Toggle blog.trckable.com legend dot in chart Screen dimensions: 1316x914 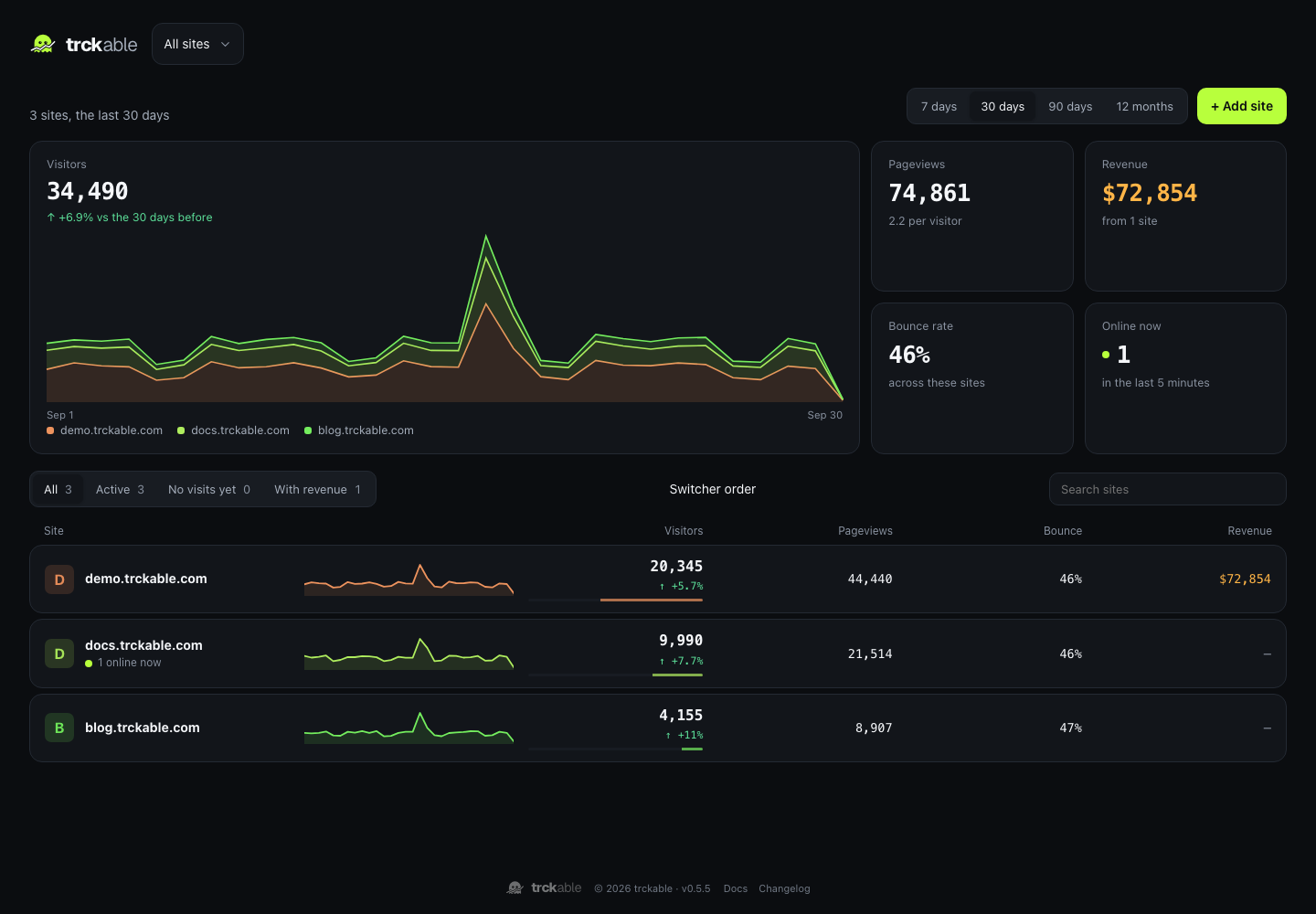coord(308,430)
